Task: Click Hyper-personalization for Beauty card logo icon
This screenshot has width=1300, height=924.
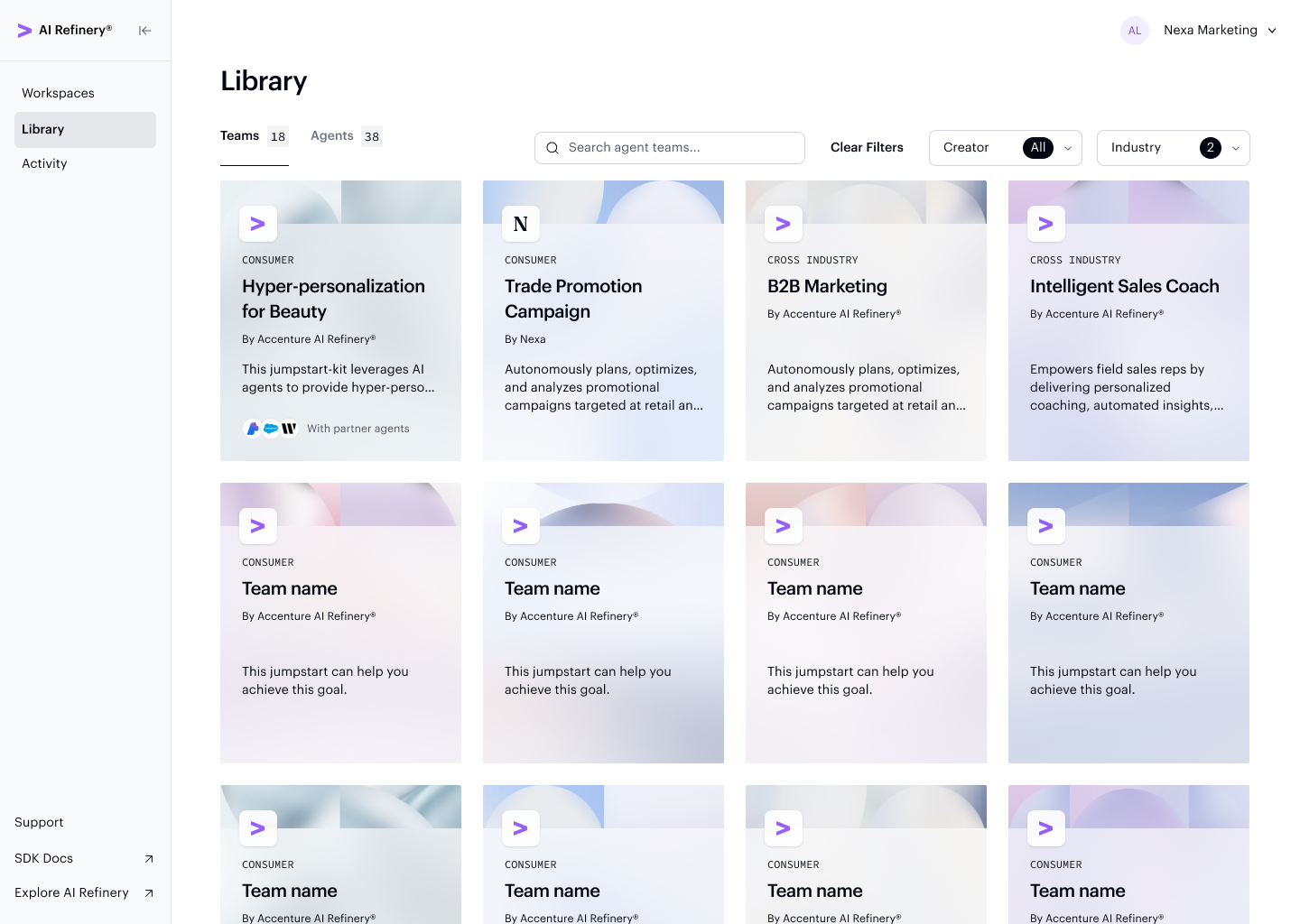Action: tap(258, 224)
